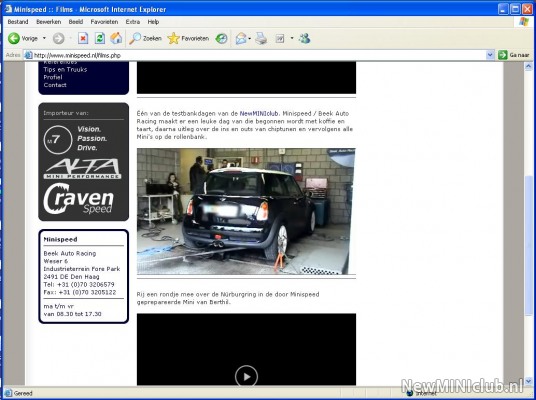Click the Craven Speed logo
Screen dimensions: 536x400
click(78, 199)
